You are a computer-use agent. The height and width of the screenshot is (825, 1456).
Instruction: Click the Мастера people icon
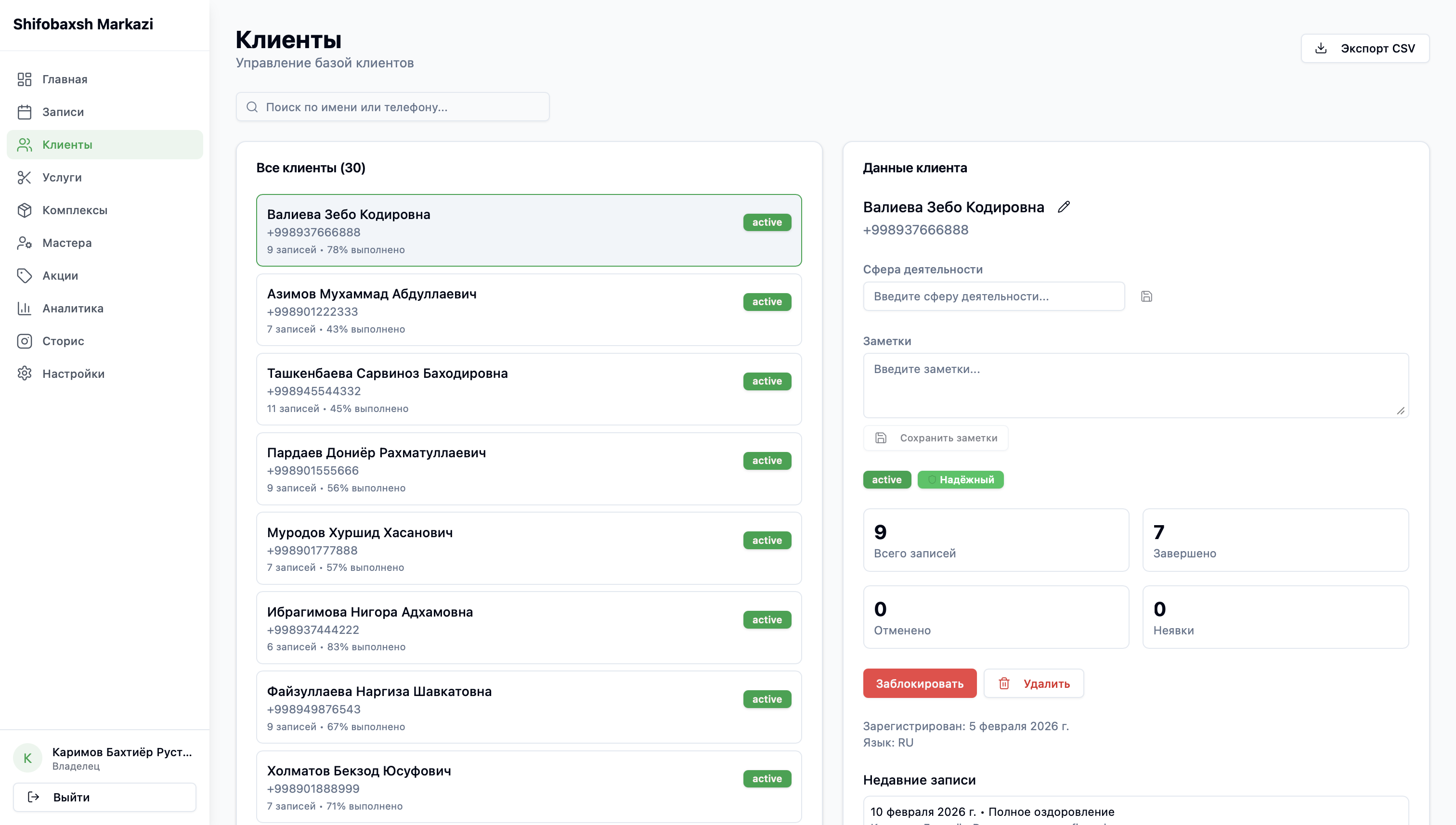[25, 243]
